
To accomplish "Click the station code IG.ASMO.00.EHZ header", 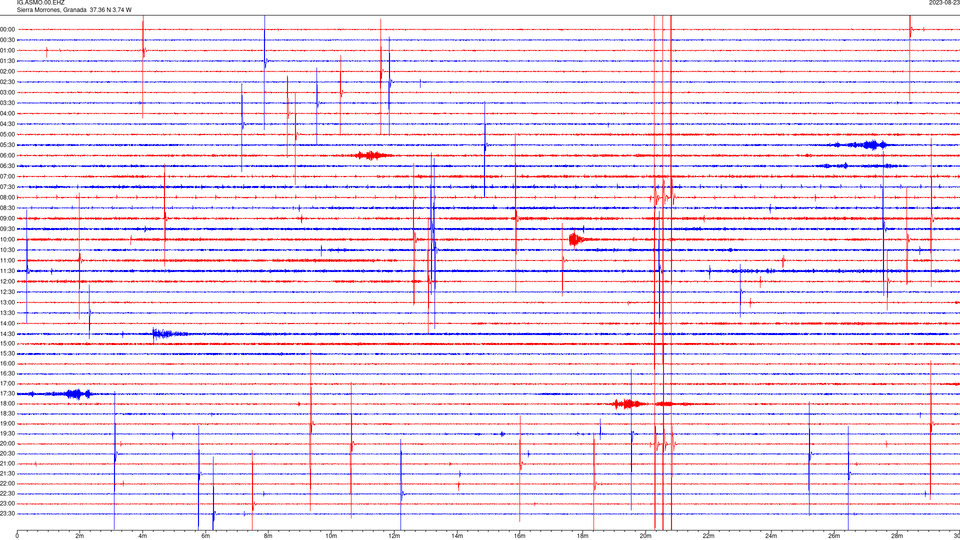I will click(40, 2).
